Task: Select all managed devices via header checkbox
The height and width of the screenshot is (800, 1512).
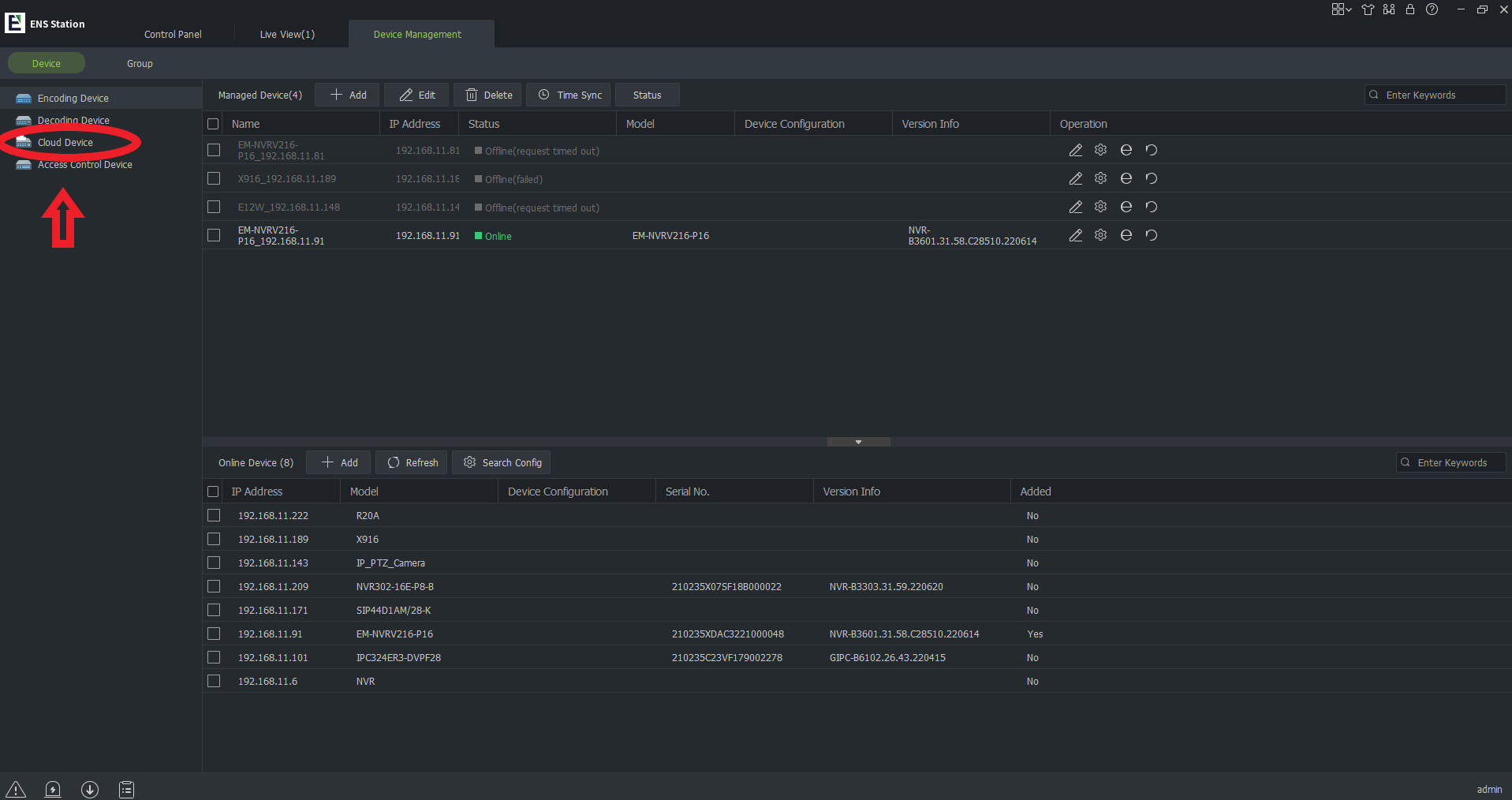Action: (213, 124)
